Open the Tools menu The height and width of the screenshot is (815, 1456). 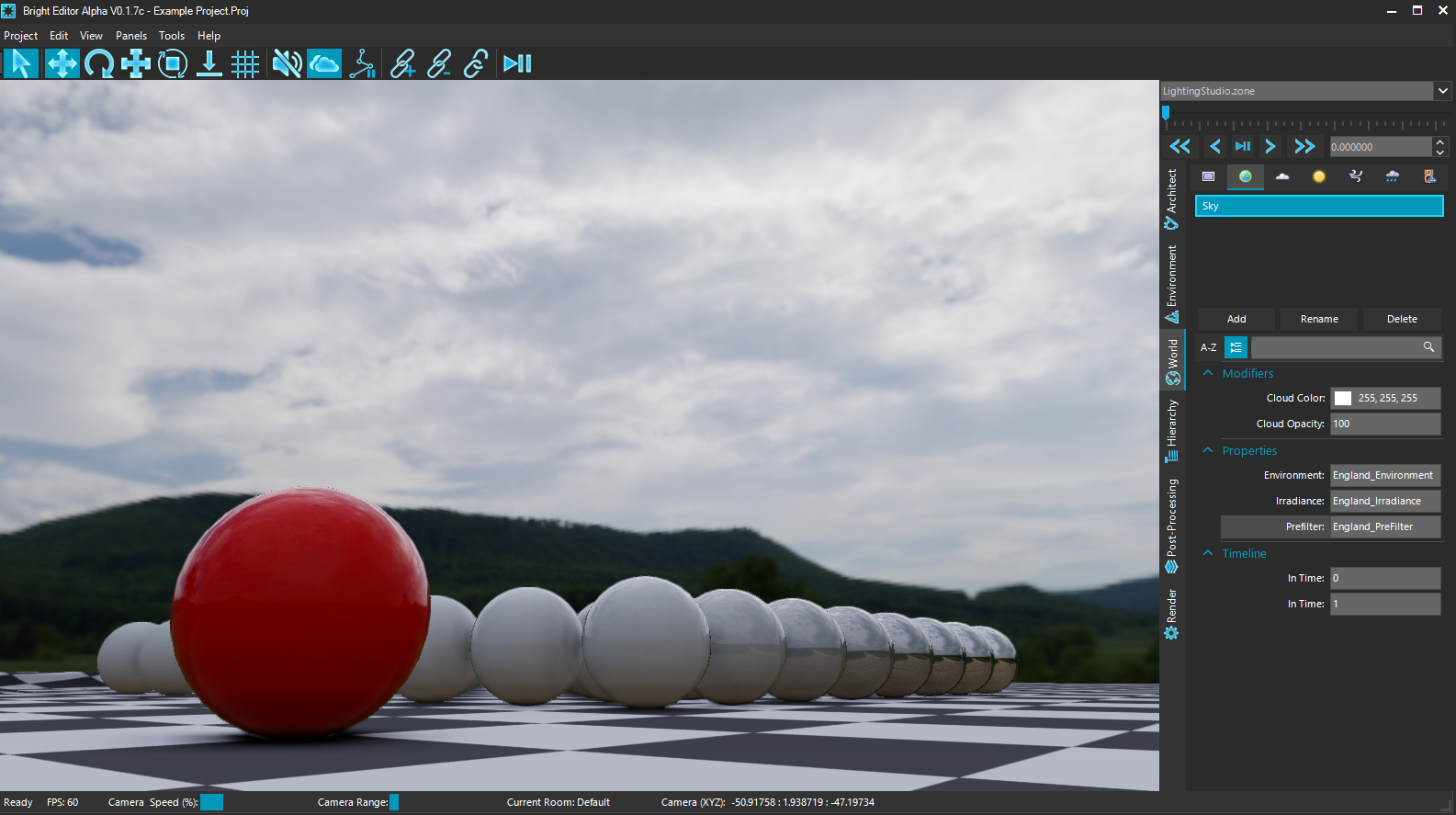point(172,36)
